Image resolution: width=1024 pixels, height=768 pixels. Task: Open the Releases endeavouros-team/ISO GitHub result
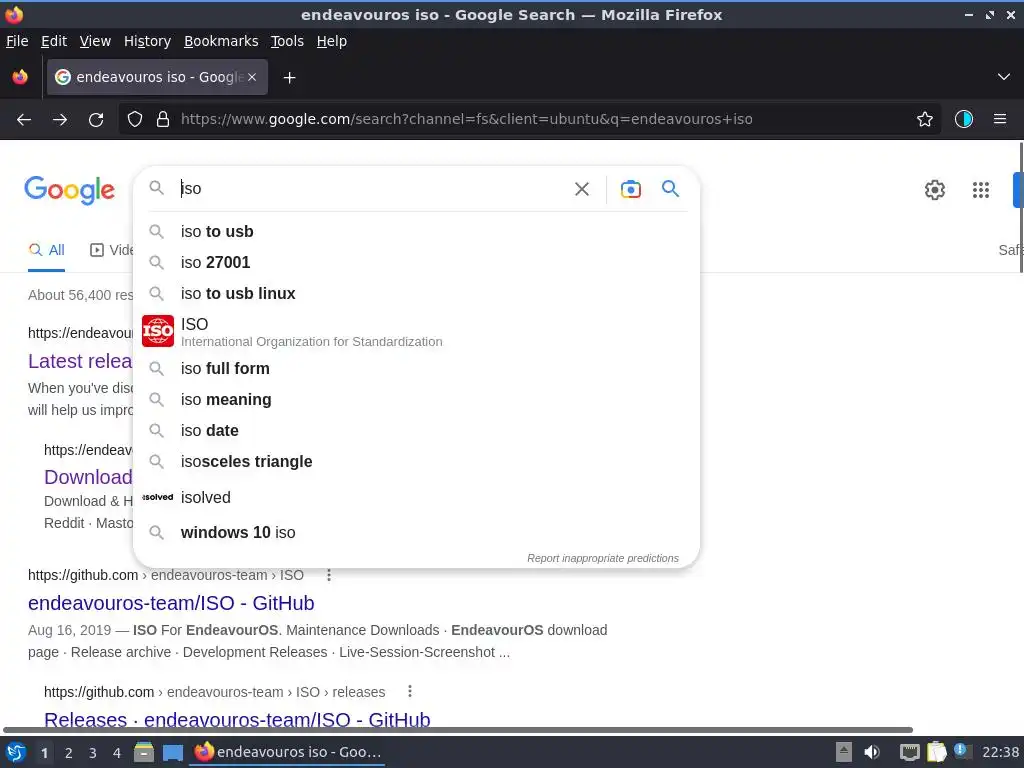[x=237, y=719]
